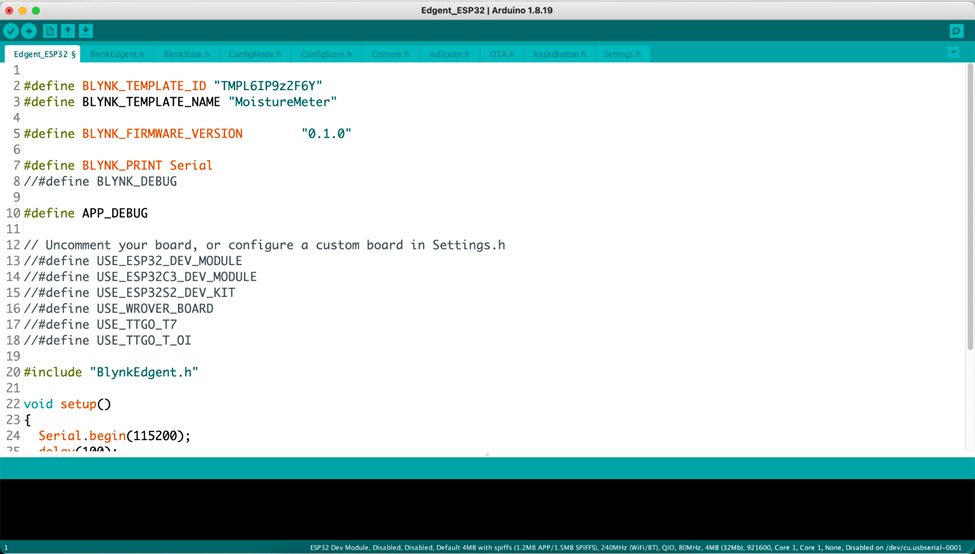Screen dimensions: 975x554
Task: Switch to the Indicator.h tab
Action: (x=449, y=54)
